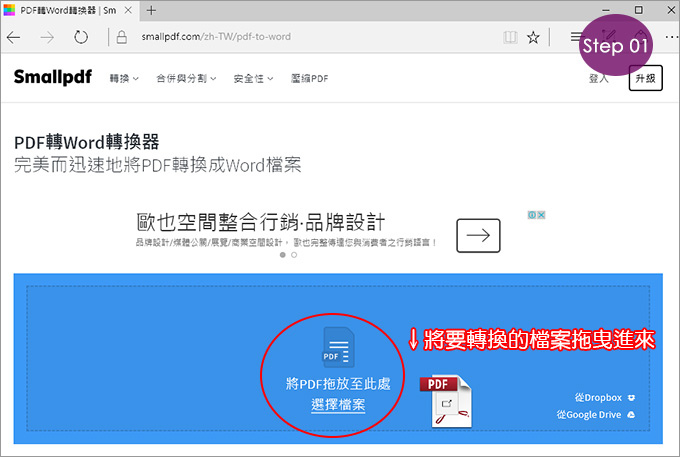Viewport: 680px width, 457px height.
Task: Go back with the browser back arrow
Action: pos(13,38)
